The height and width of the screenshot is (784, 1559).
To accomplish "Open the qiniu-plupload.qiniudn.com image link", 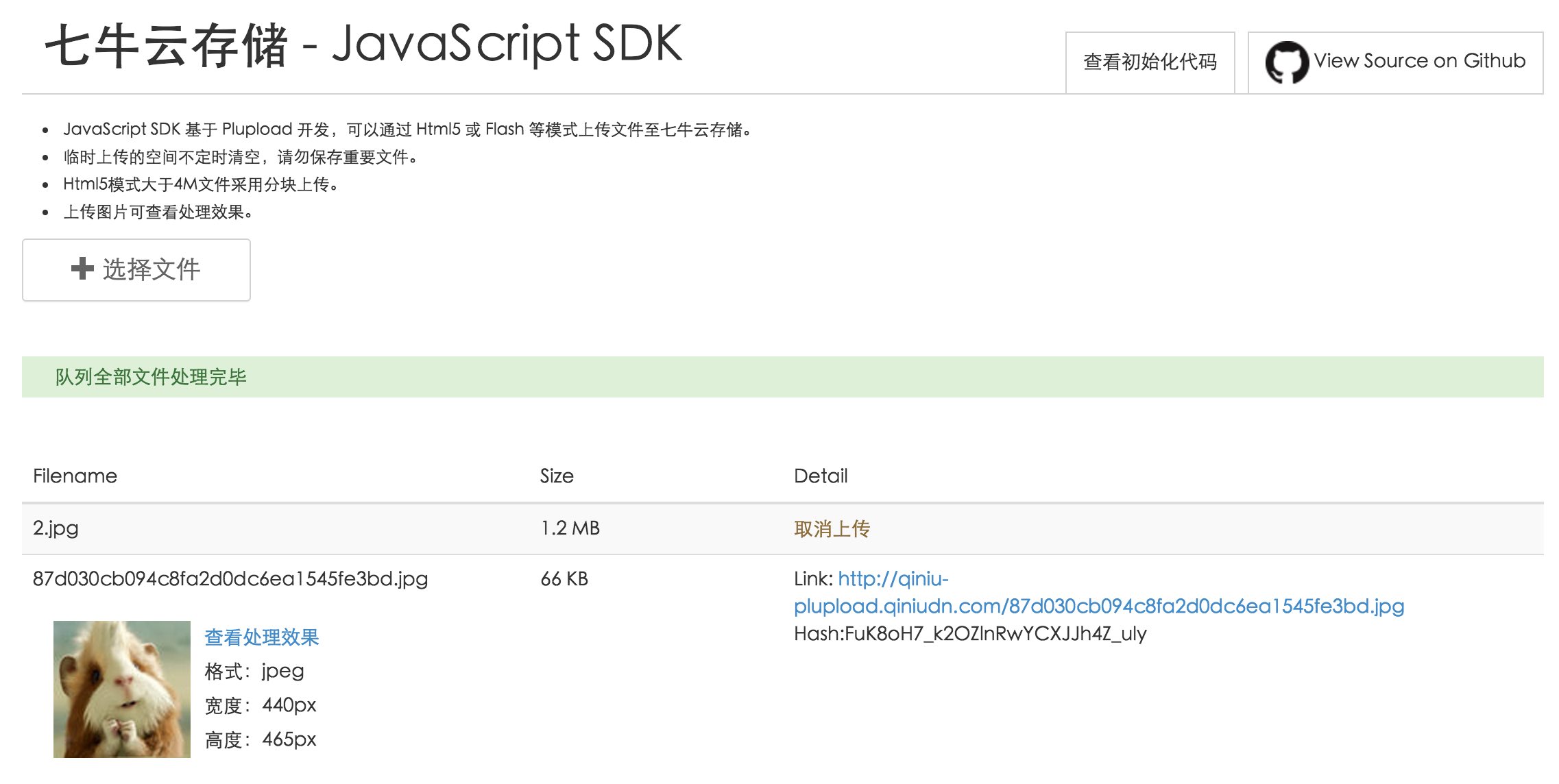I will (x=1099, y=593).
